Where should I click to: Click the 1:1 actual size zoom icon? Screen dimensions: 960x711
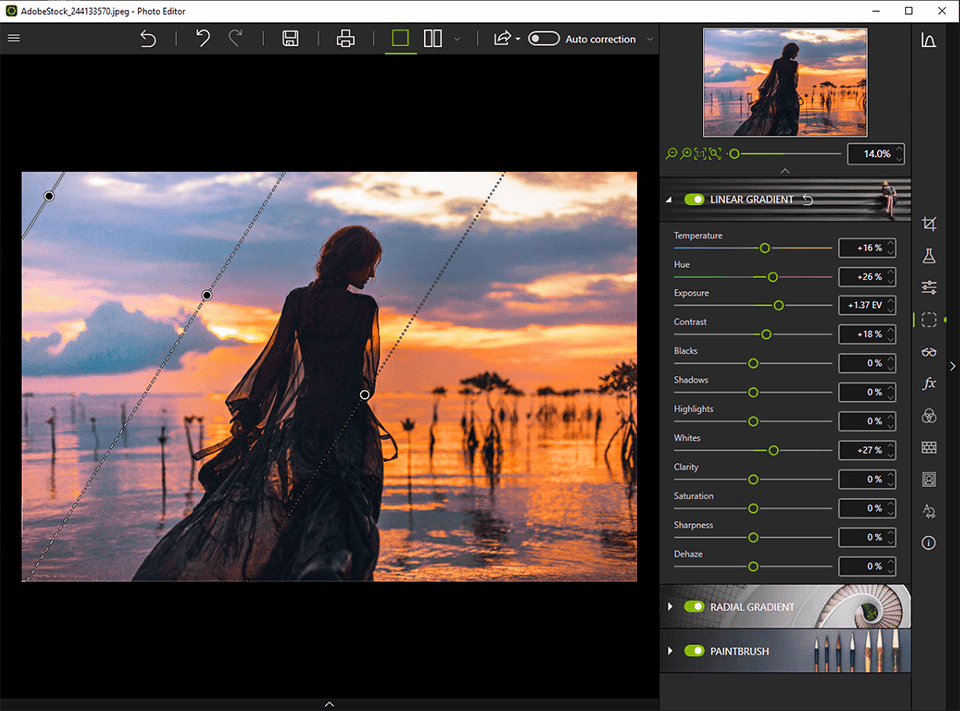click(698, 152)
